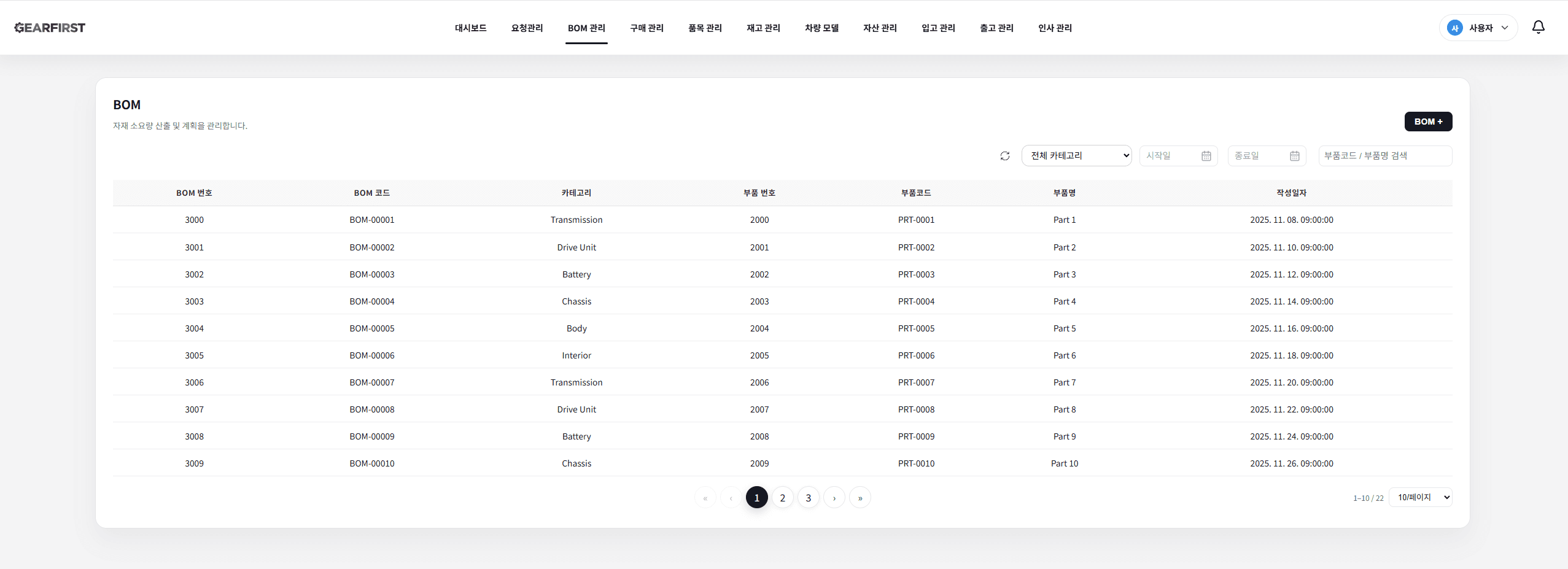Select the 인사 관리 menu item
1568x569 pixels.
click(1055, 28)
